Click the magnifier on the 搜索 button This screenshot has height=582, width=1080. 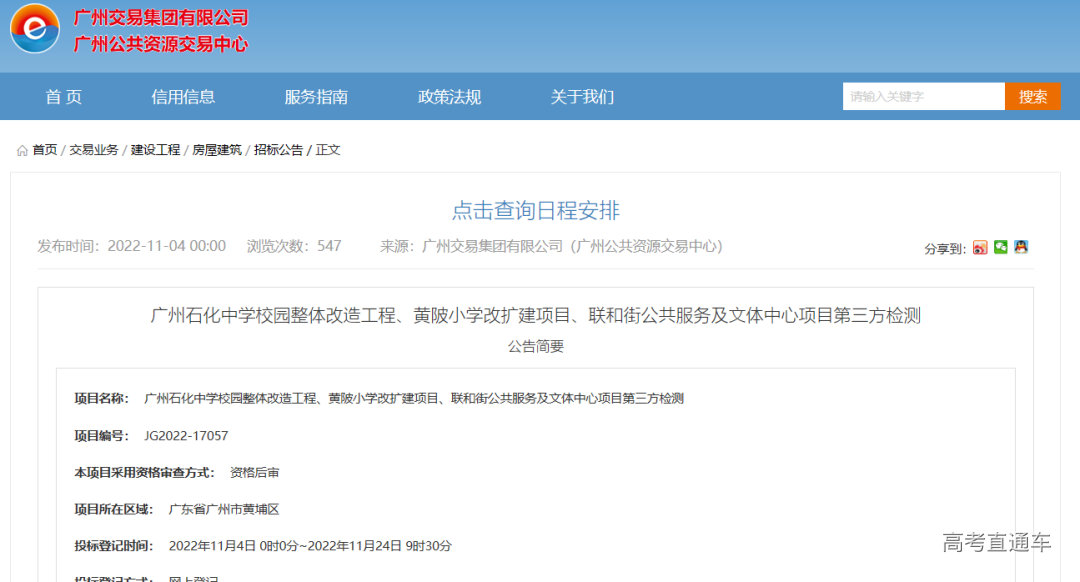pos(1033,96)
